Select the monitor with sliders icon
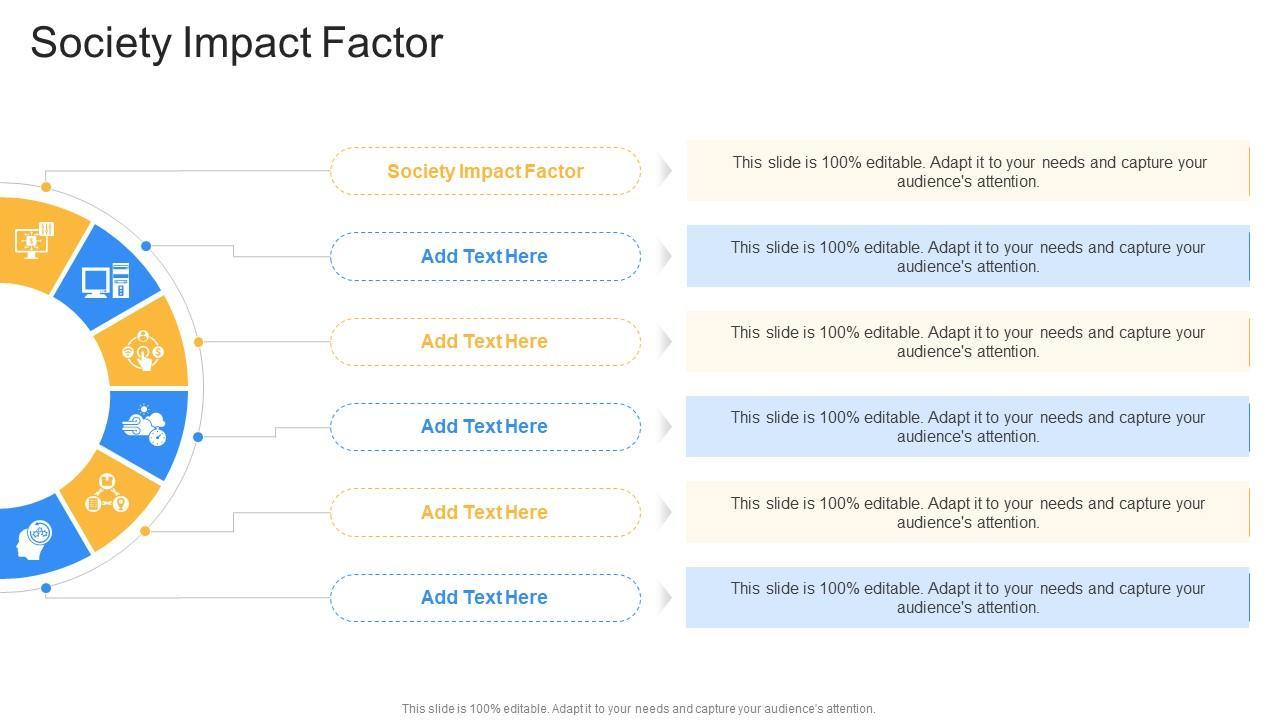Image resolution: width=1280 pixels, height=720 pixels. coord(33,240)
